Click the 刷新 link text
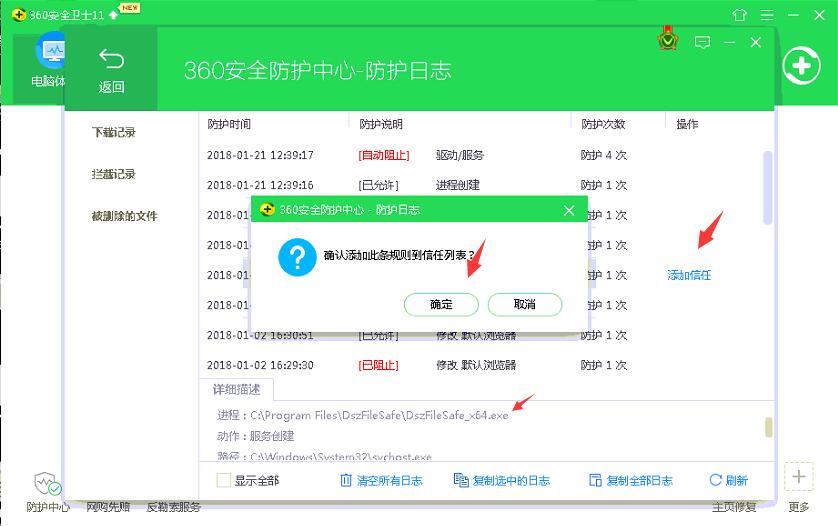Image resolution: width=838 pixels, height=526 pixels. pyautogui.click(x=736, y=481)
